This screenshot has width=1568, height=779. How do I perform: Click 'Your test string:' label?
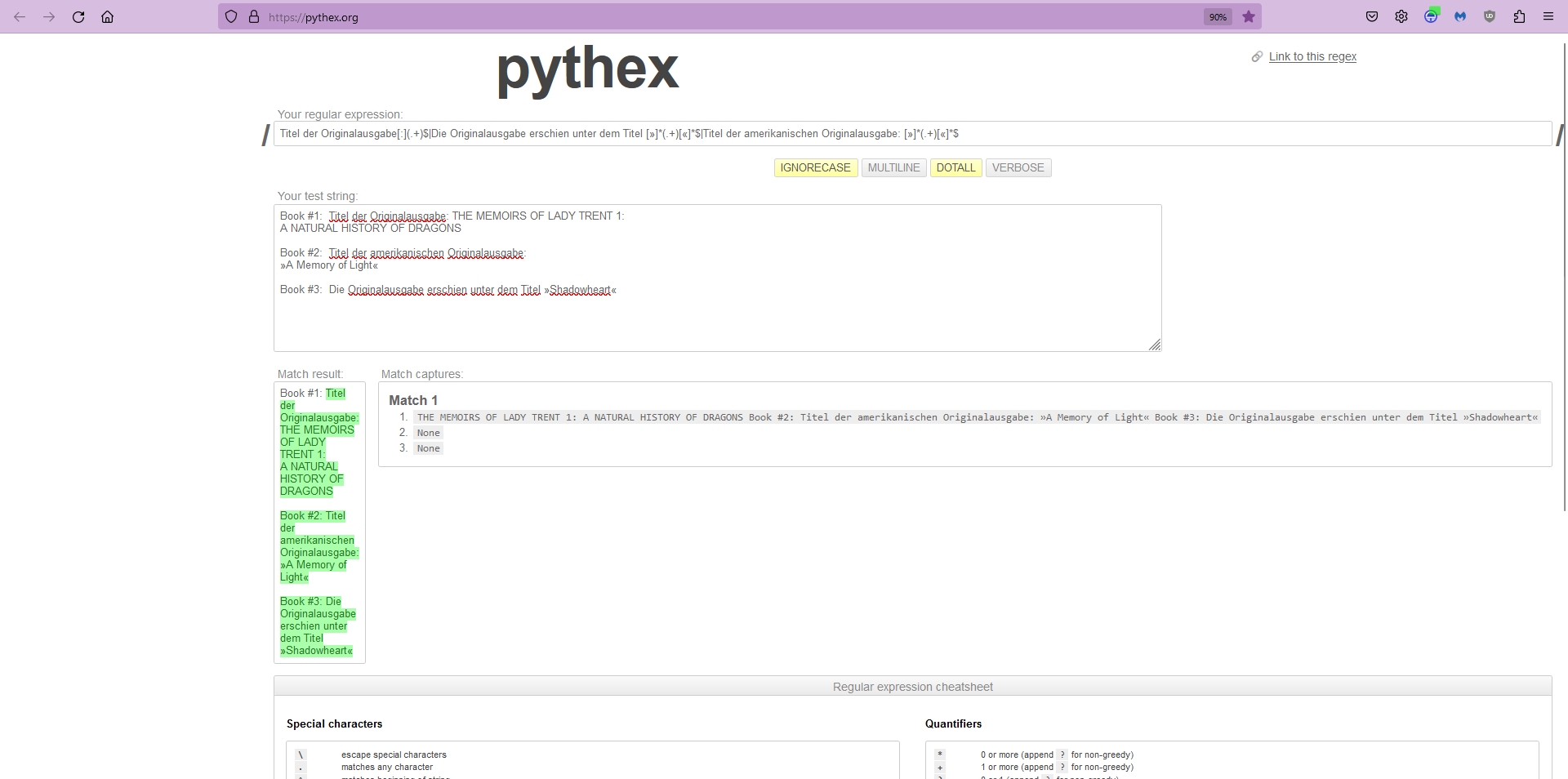[x=318, y=196]
